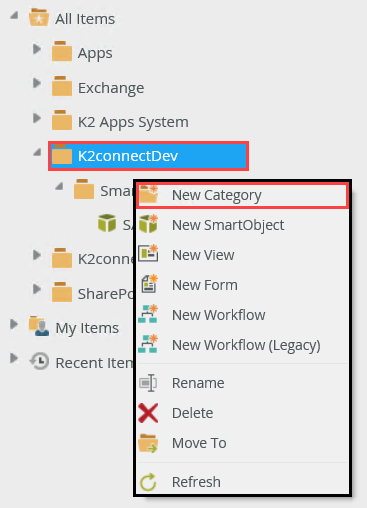The image size is (367, 508).
Task: Click the Rename text-cursor icon
Action: coord(148,383)
